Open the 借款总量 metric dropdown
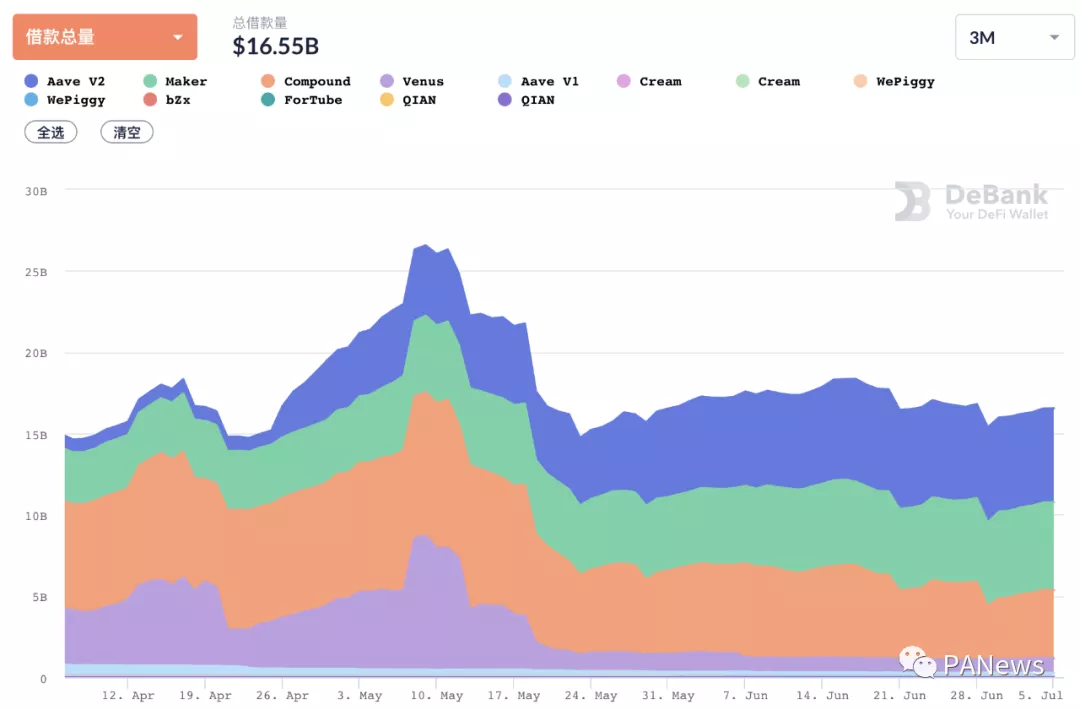Image resolution: width=1080 pixels, height=710 pixels. pos(104,37)
